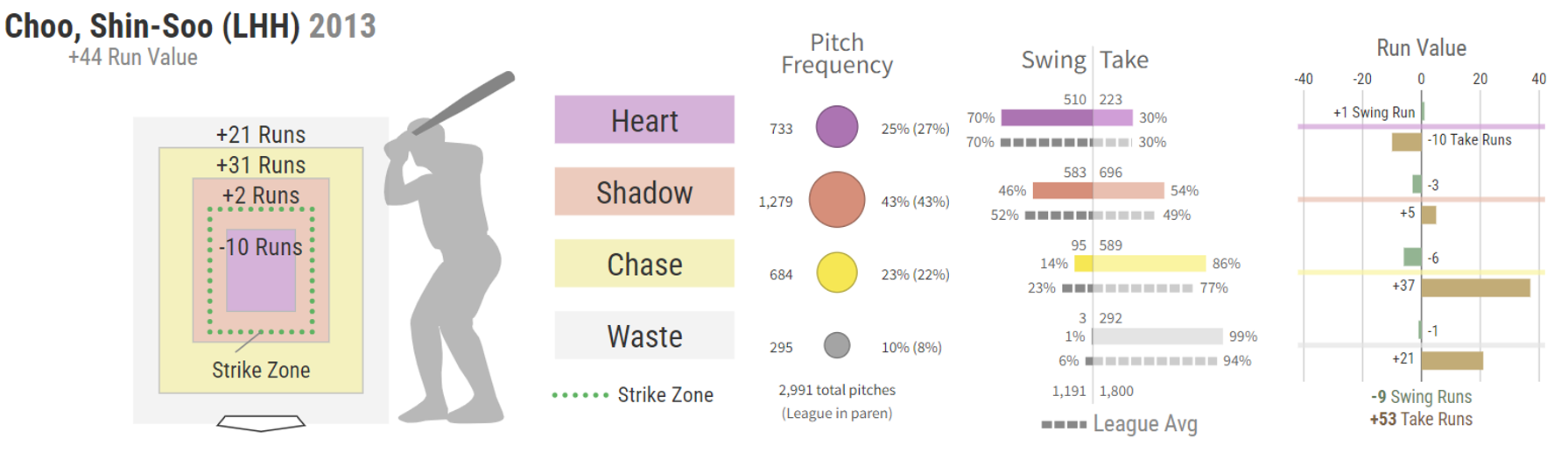
Task: Click the +21 Runs waste zone label
Action: 261,134
